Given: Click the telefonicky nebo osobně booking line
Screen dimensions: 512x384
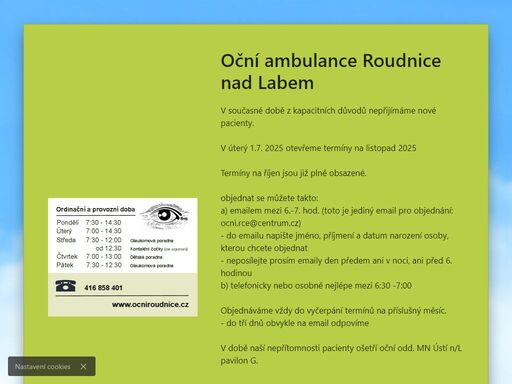Looking at the screenshot, I should click(x=316, y=286).
